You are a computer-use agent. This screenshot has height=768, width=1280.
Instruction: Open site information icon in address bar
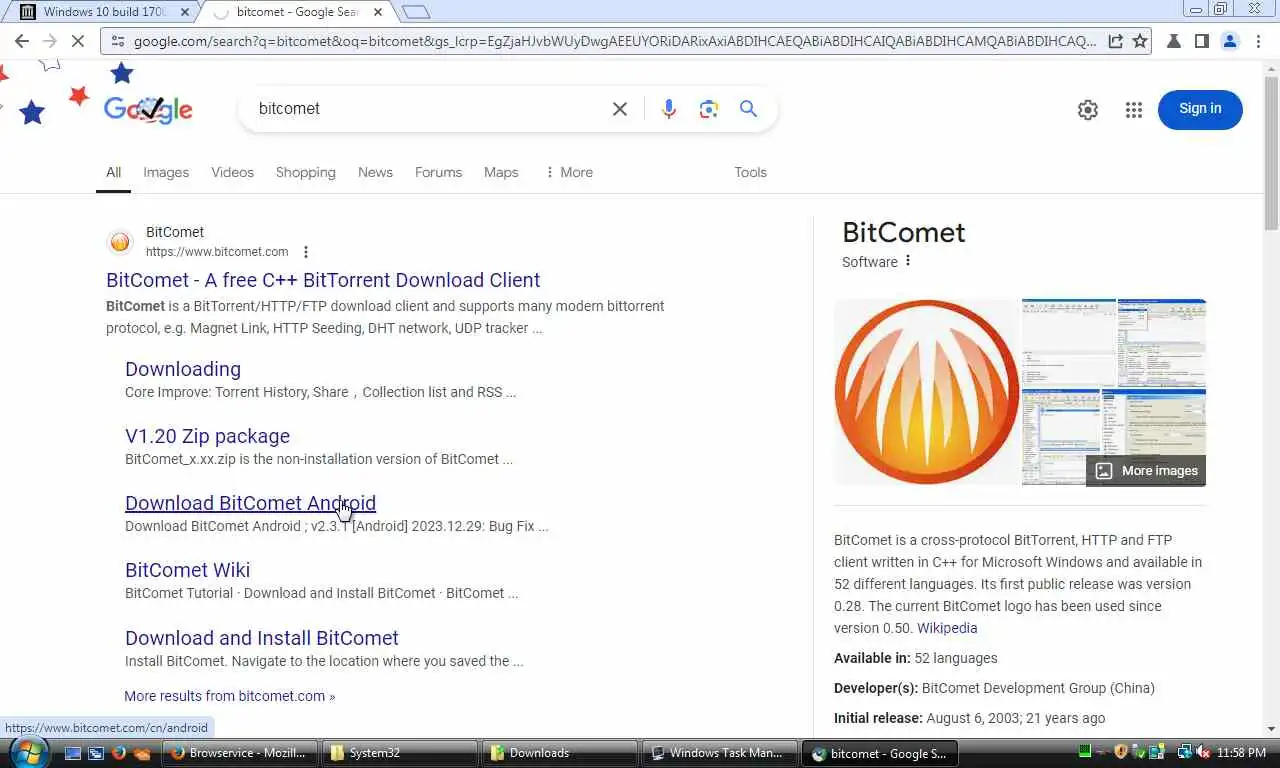click(117, 41)
